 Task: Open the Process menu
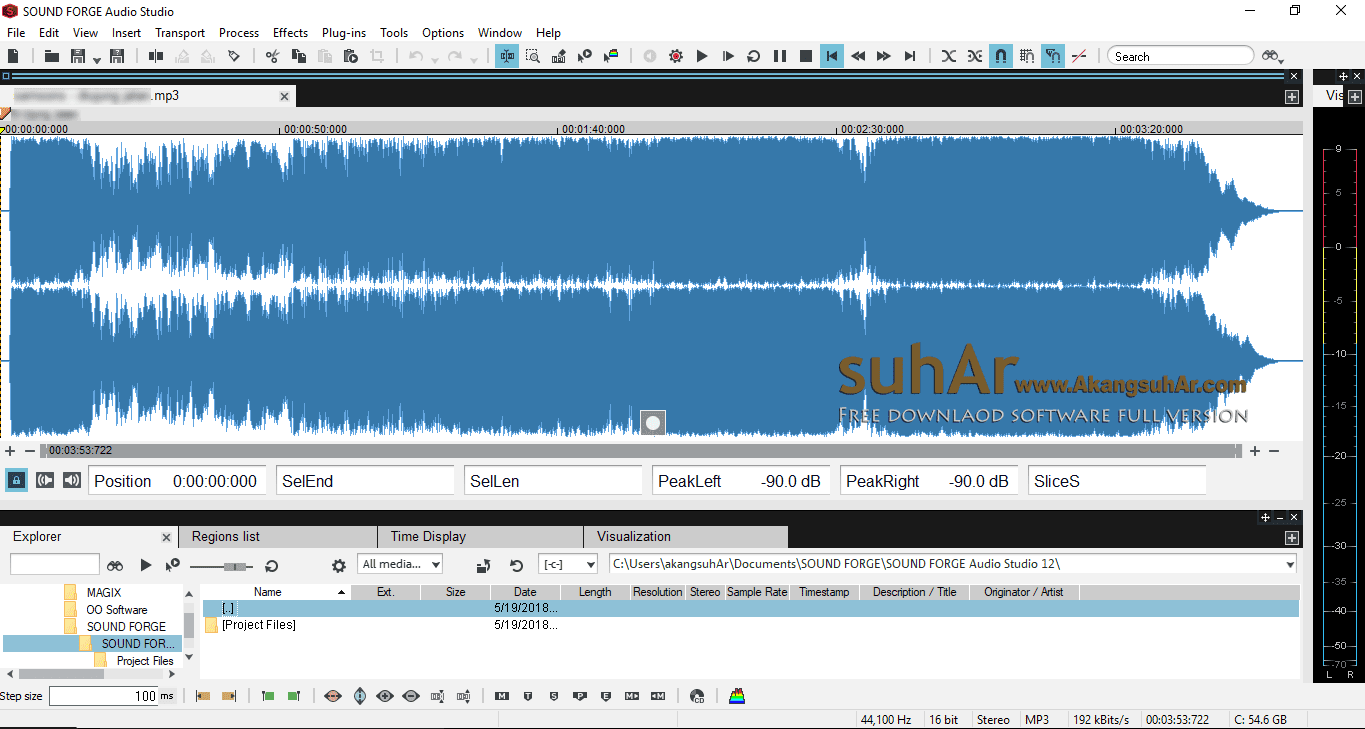(x=239, y=32)
